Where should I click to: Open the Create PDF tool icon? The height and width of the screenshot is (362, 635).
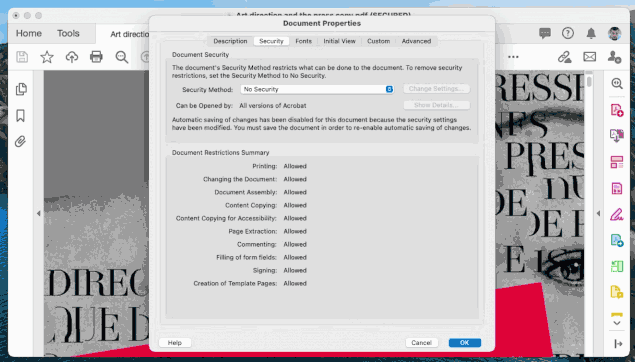[617, 110]
